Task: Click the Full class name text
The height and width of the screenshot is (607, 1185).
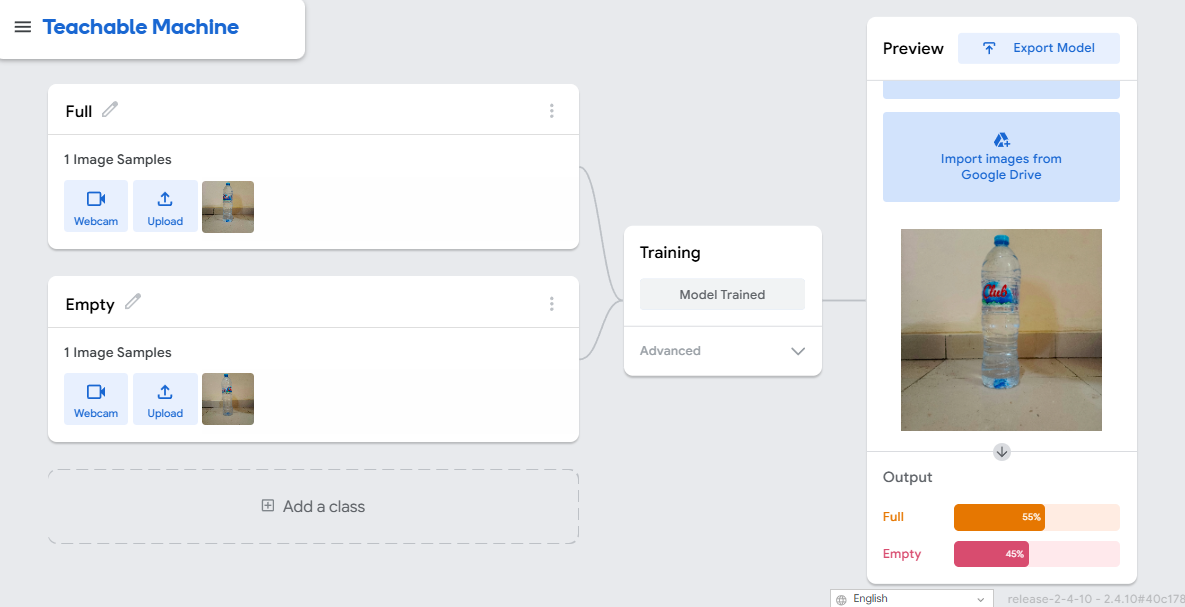Action: pos(79,112)
